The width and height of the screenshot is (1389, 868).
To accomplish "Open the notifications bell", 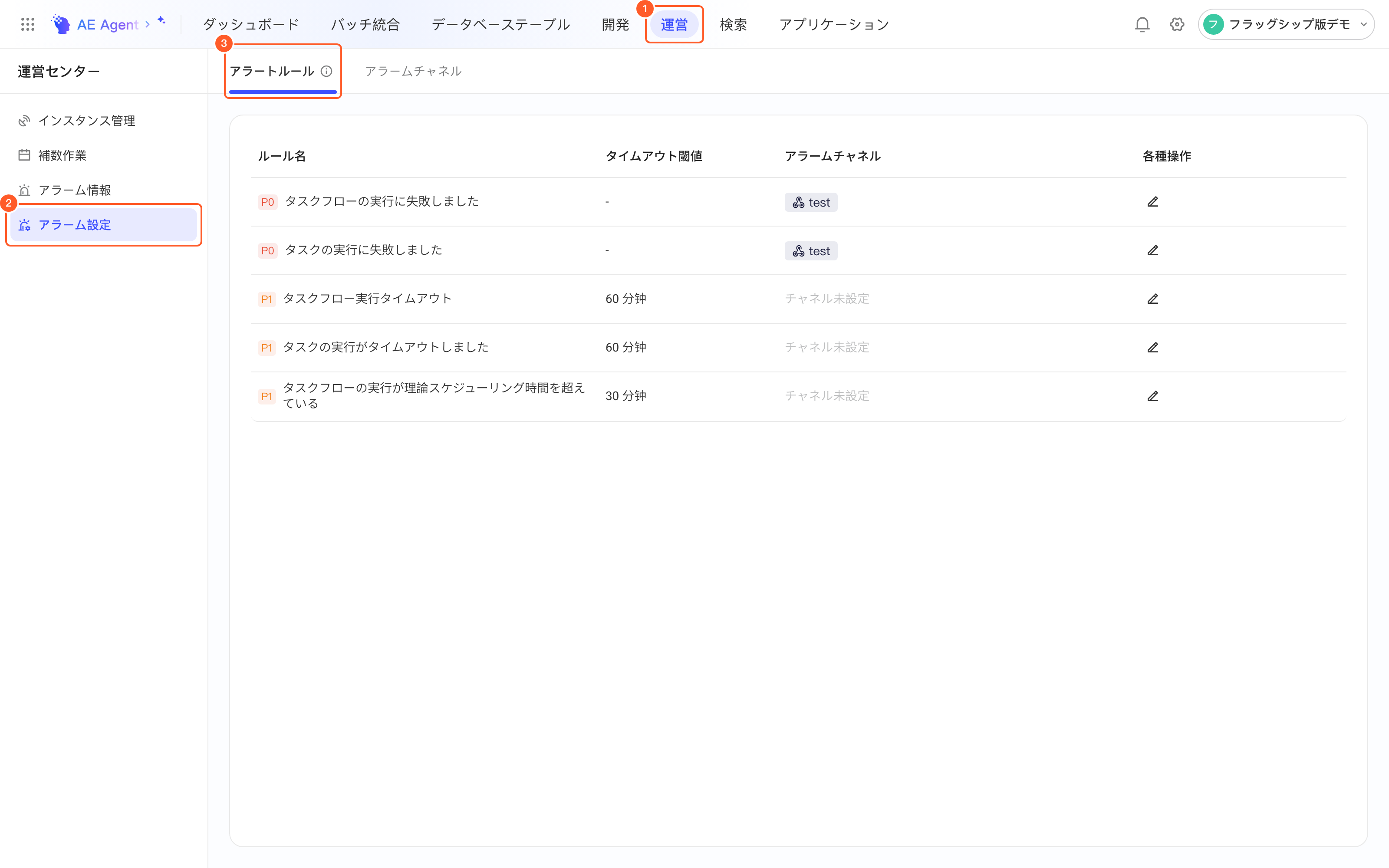I will [1142, 24].
